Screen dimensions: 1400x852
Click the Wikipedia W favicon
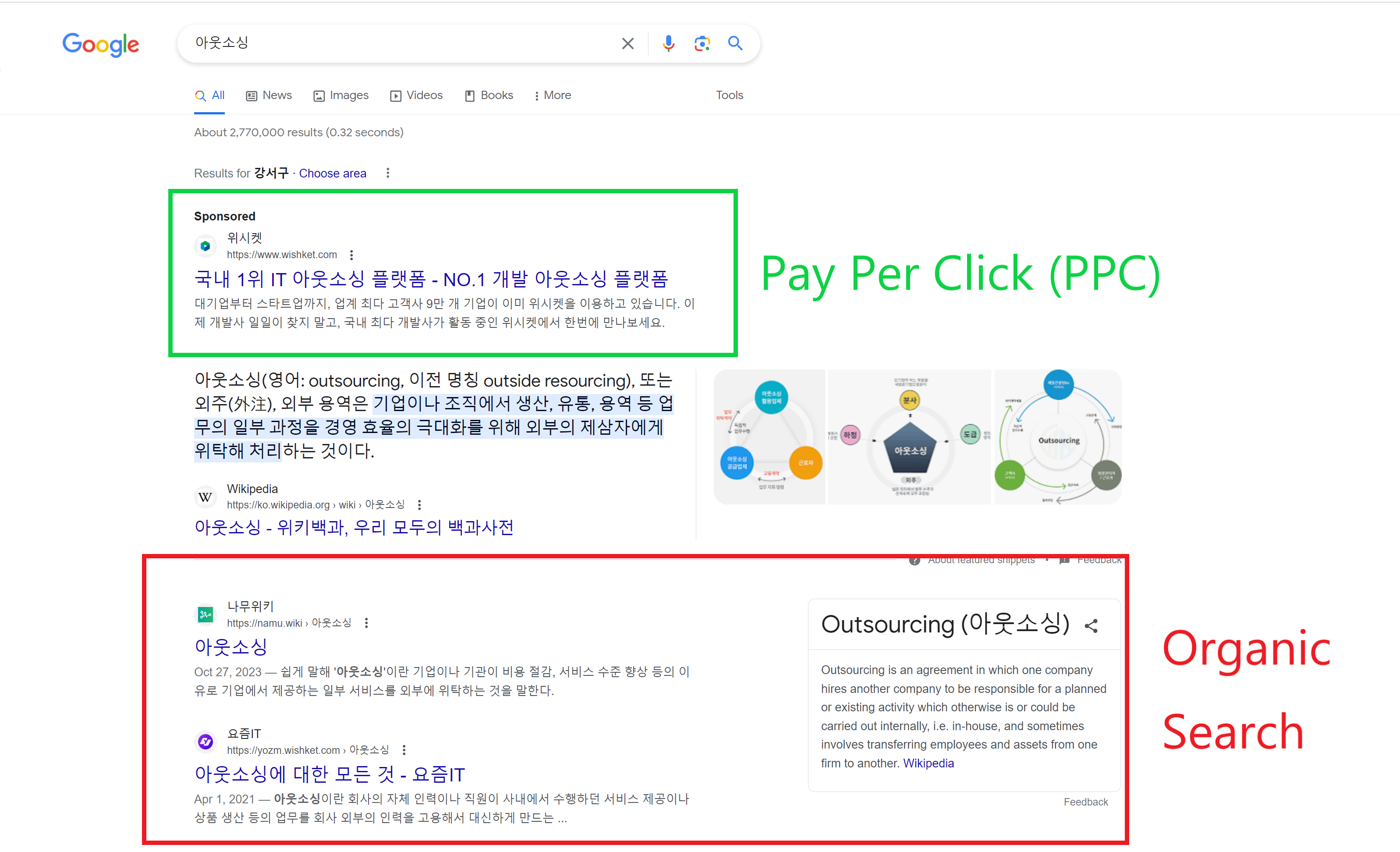point(205,497)
